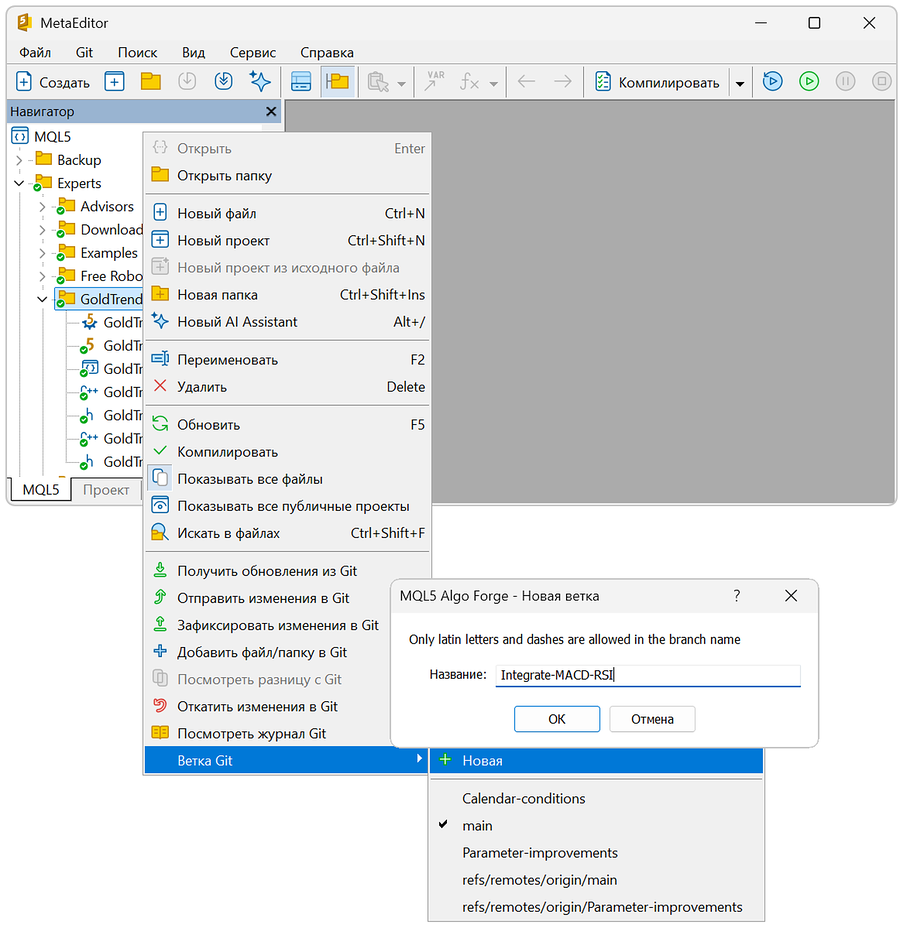Screen dimensions: 900x928
Task: Click the Обновить refresh icon
Action: tap(160, 424)
